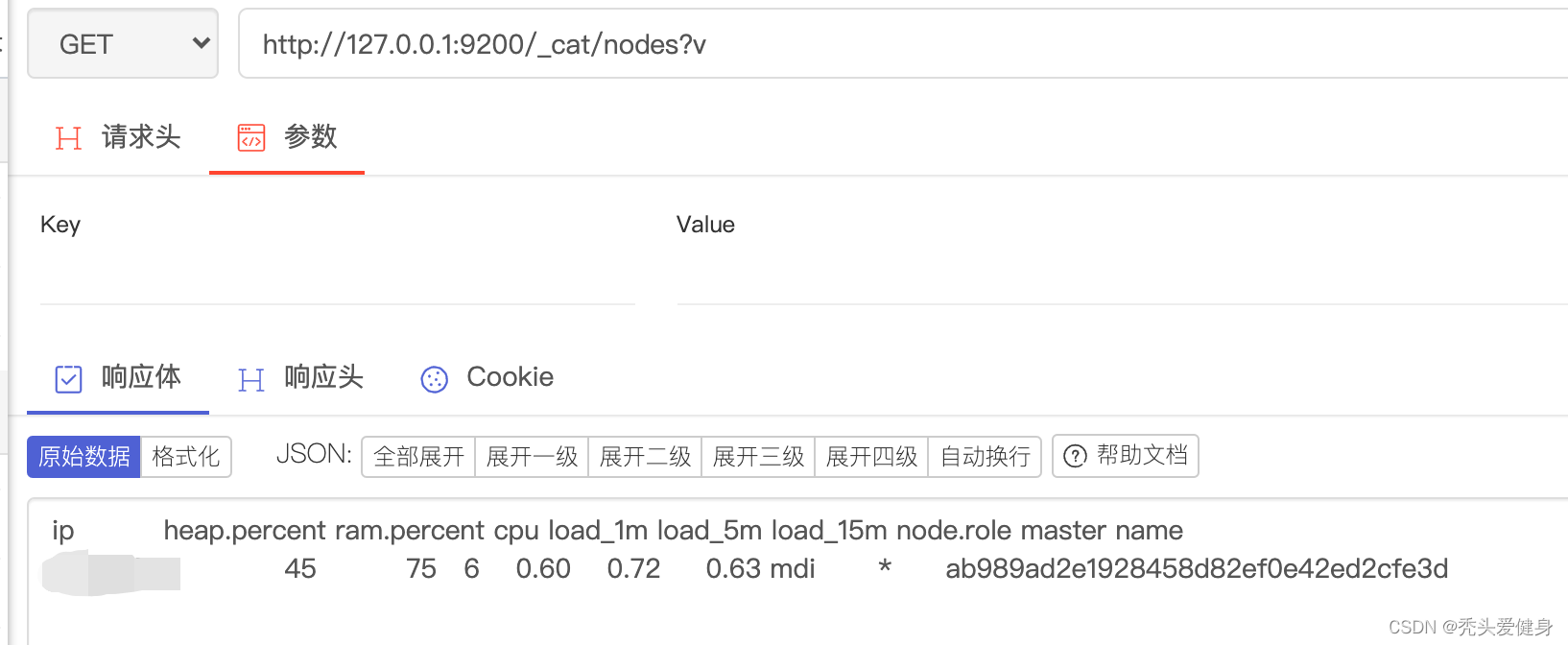This screenshot has height=645, width=1568.
Task: Click the help question mark icon
Action: (x=1076, y=456)
